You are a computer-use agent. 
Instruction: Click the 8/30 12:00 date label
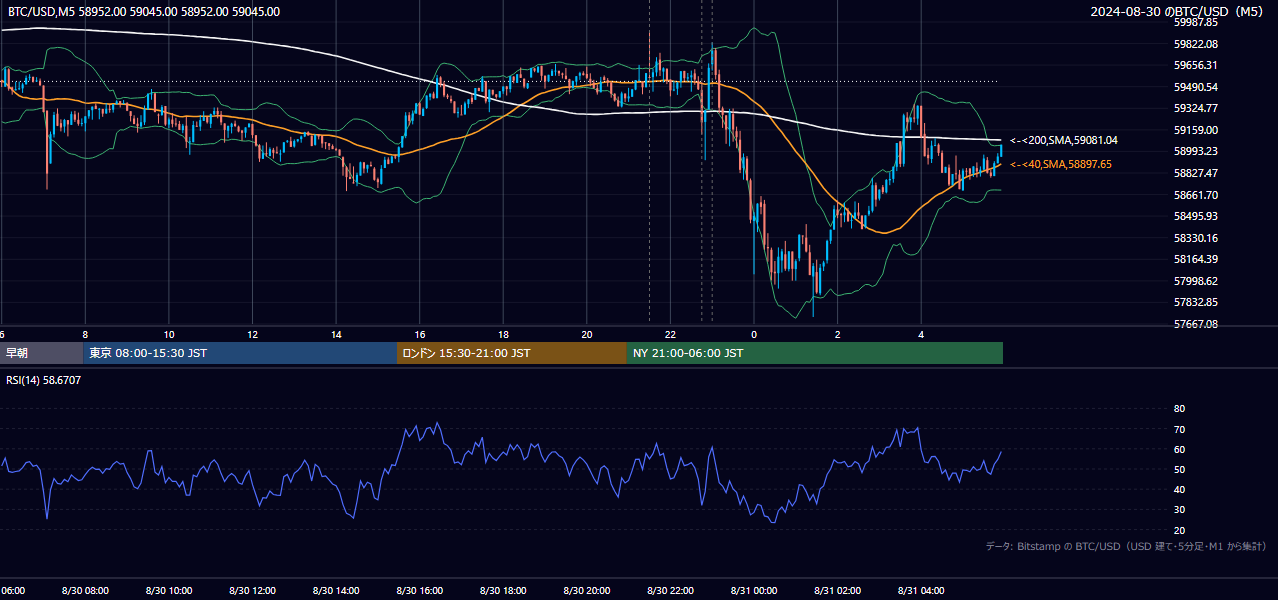(252, 591)
